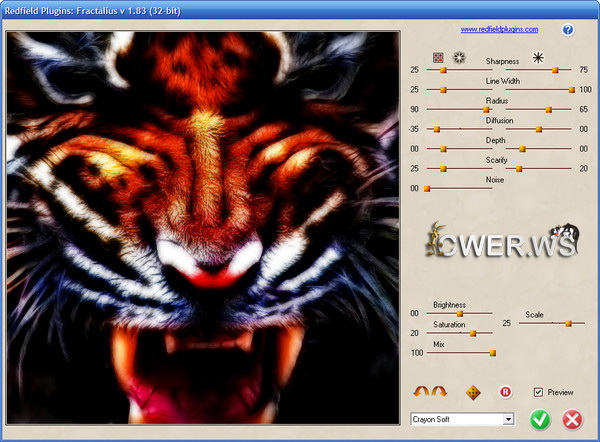This screenshot has width=600, height=442.
Task: Click the right Line Width slider handle
Action: (571, 90)
